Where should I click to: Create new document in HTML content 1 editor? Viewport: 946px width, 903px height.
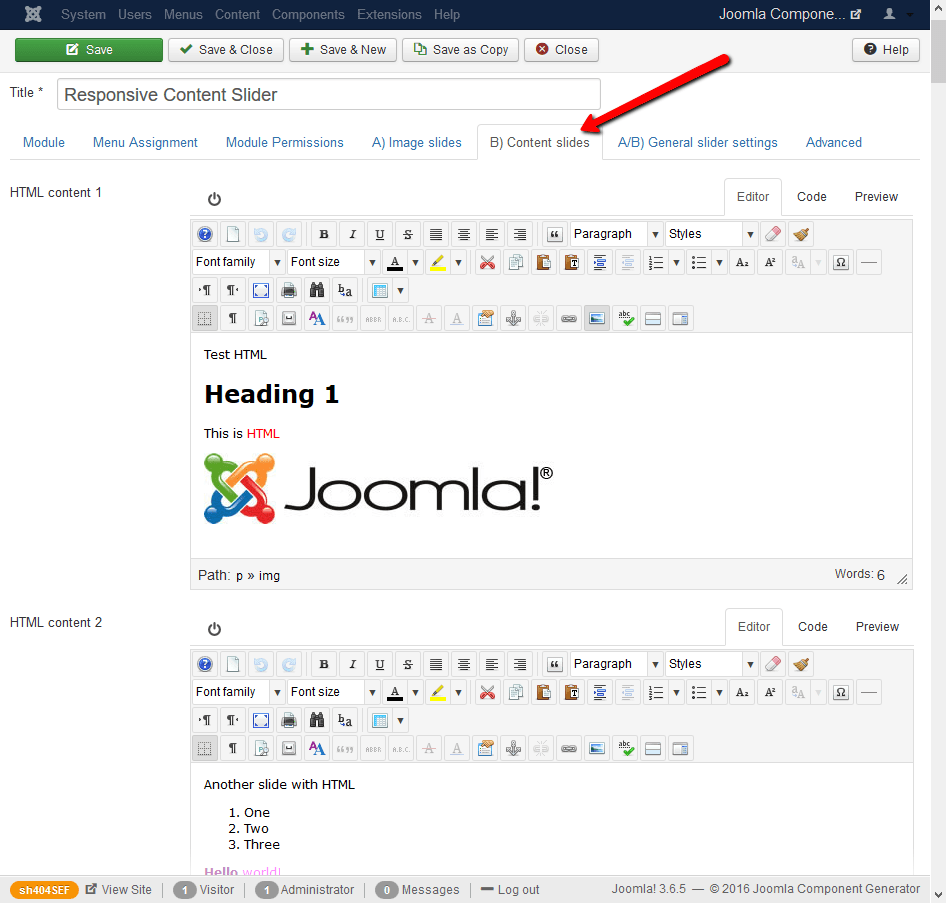pos(233,234)
